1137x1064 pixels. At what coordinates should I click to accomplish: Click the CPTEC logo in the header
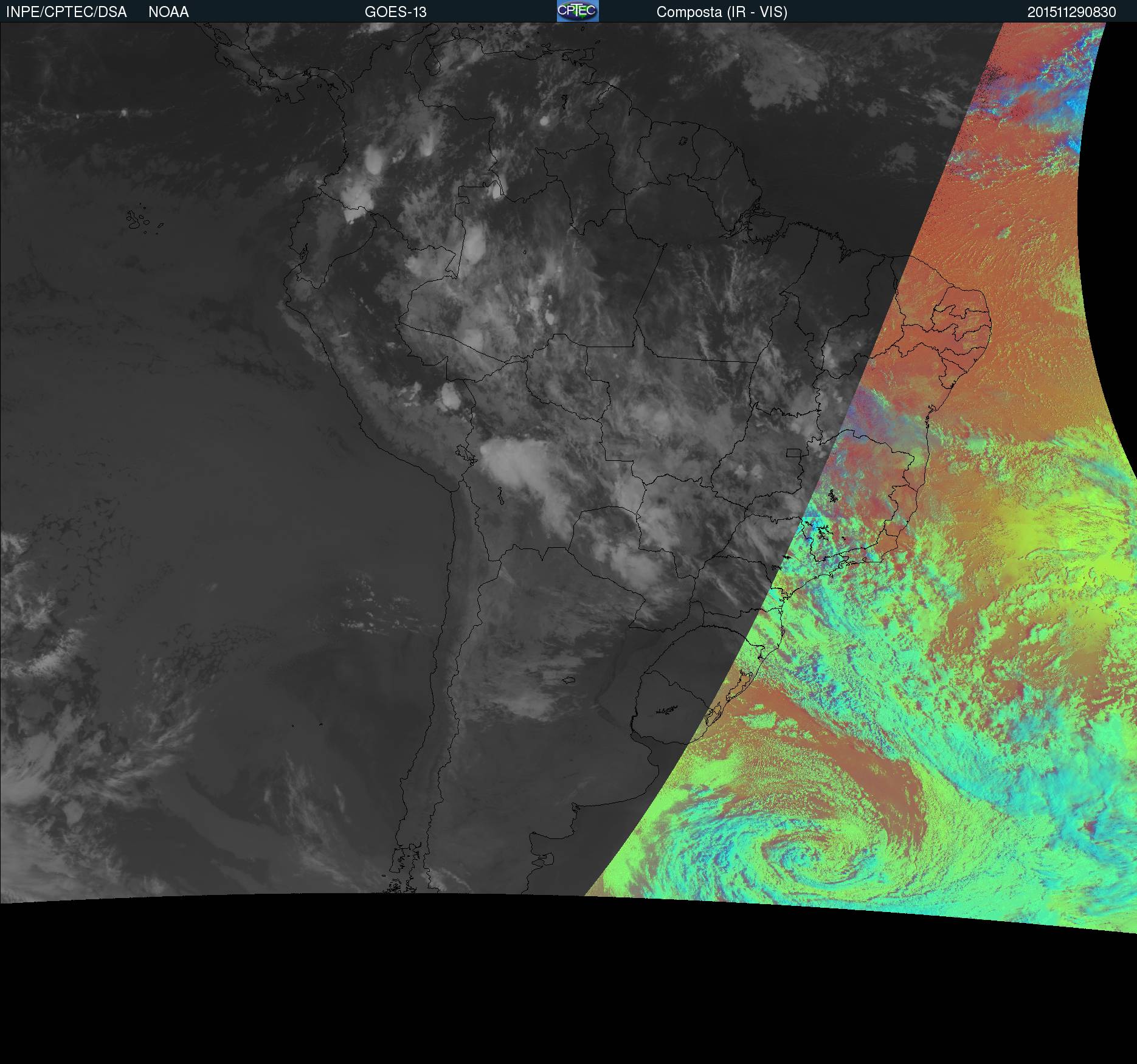[x=578, y=11]
